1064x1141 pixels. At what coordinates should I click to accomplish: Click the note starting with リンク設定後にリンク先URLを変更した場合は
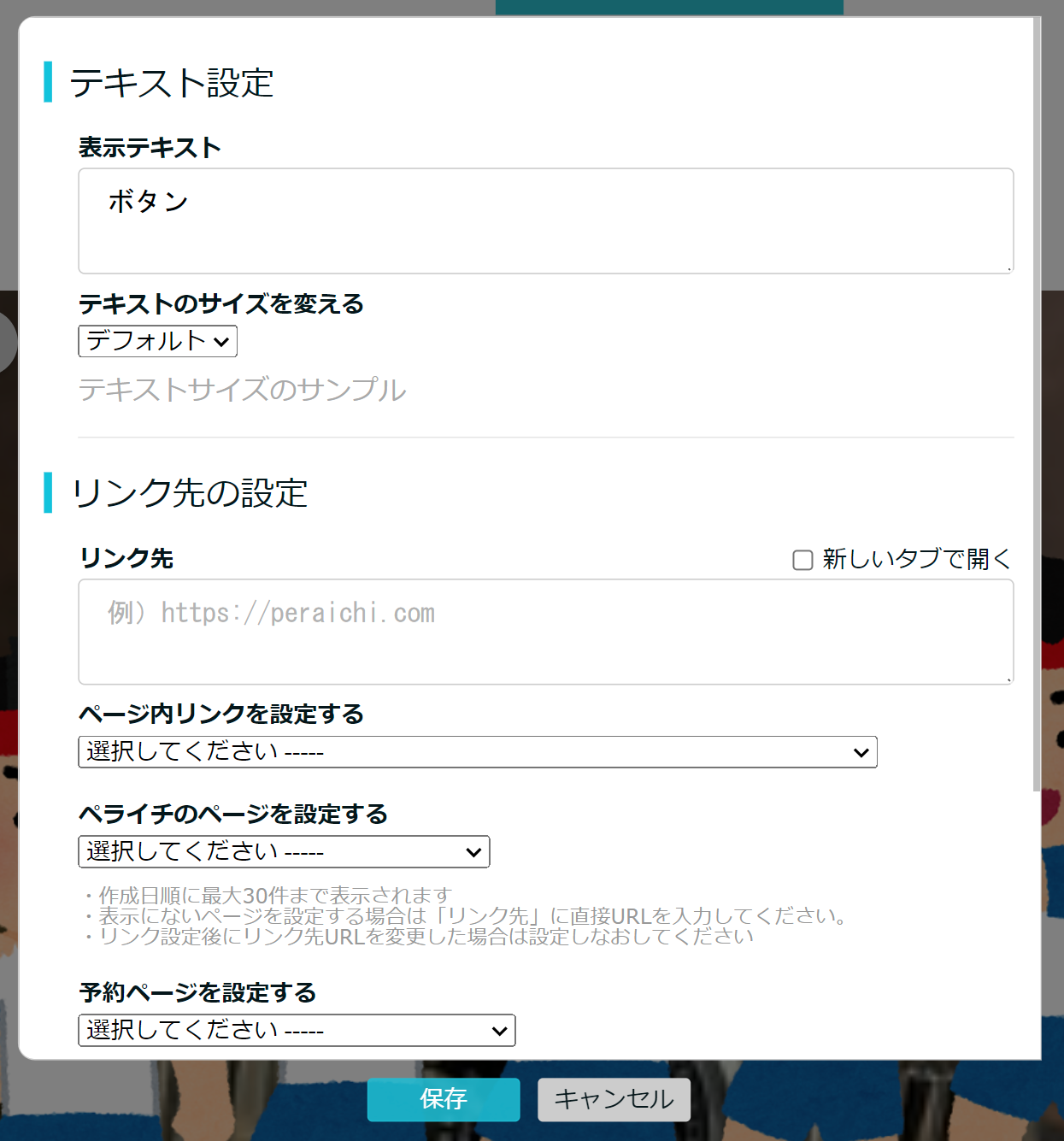point(419,936)
